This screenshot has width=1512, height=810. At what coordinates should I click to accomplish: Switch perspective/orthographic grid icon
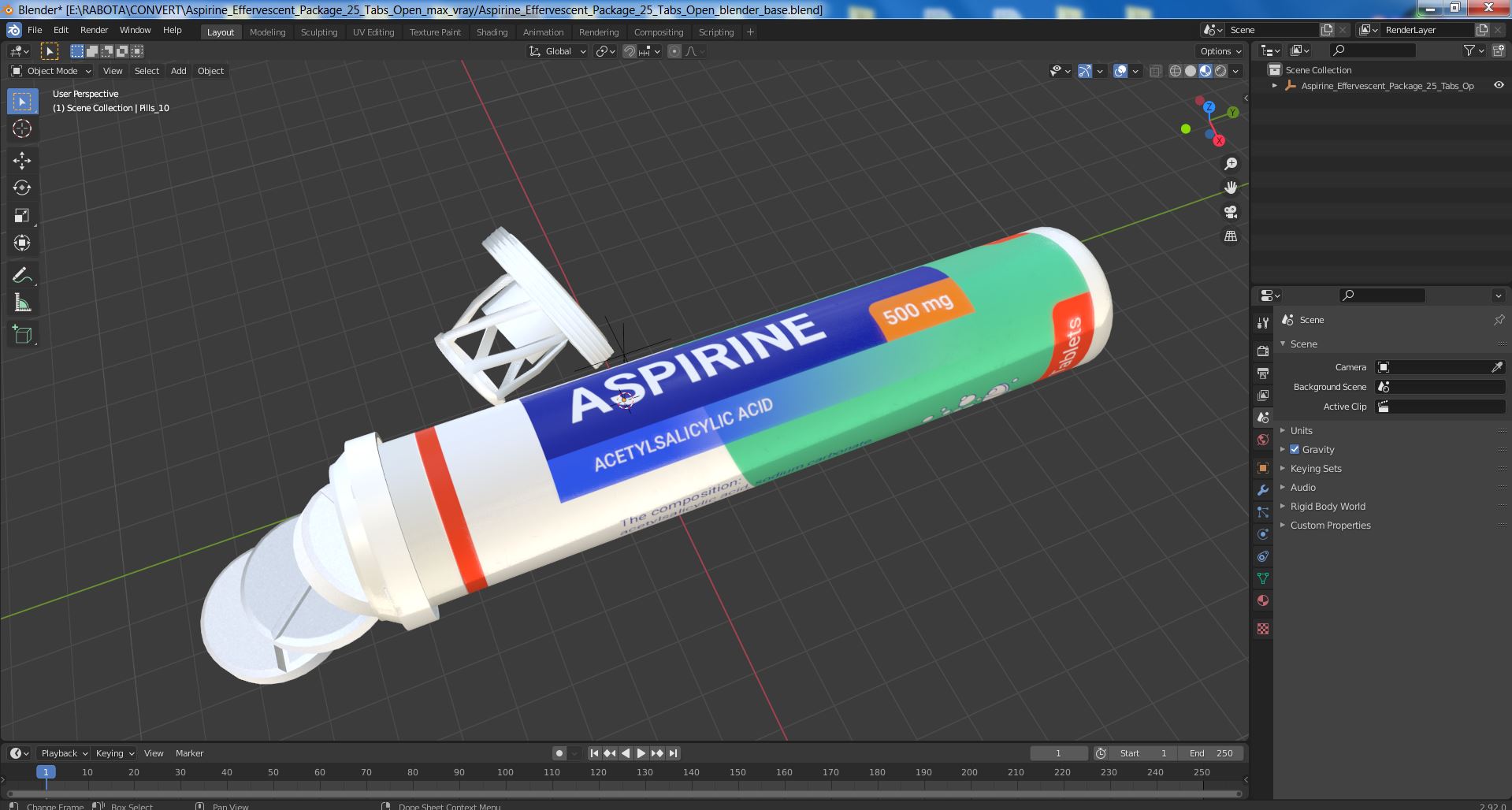(x=1231, y=236)
